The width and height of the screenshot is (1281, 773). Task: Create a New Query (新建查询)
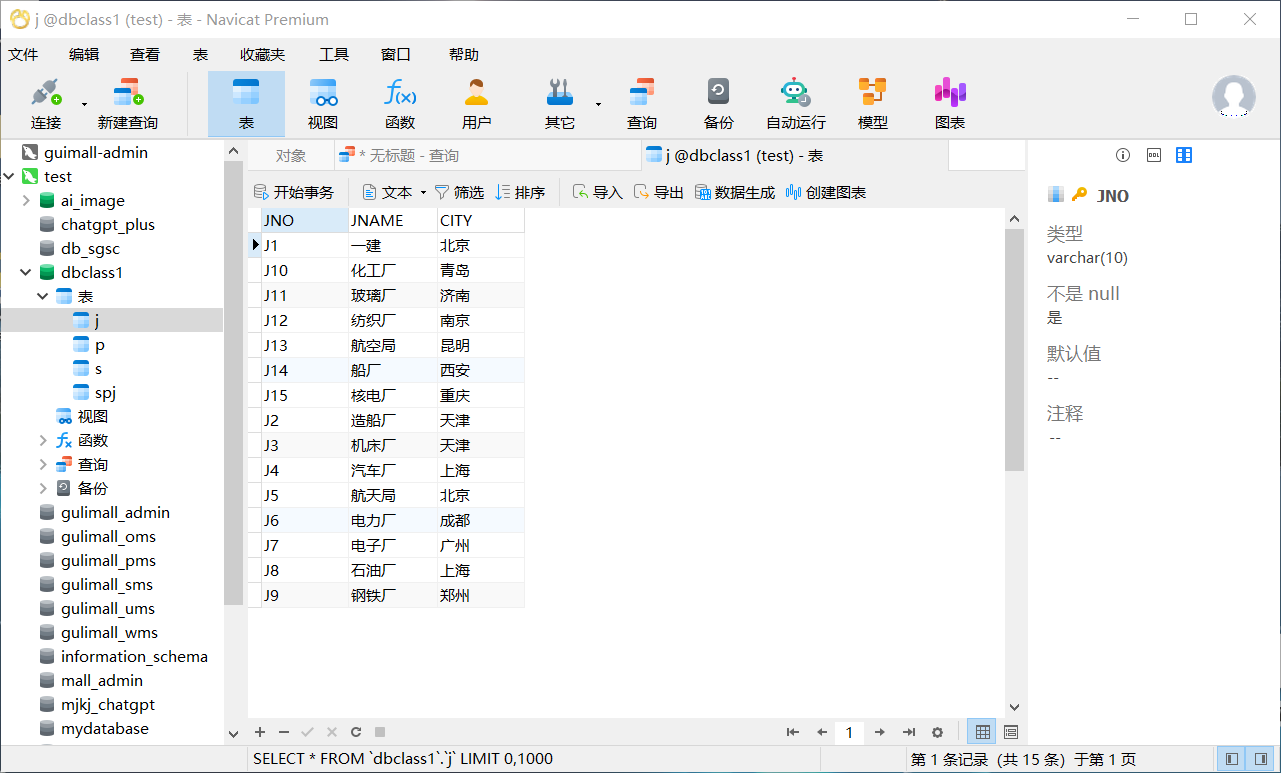coord(128,100)
